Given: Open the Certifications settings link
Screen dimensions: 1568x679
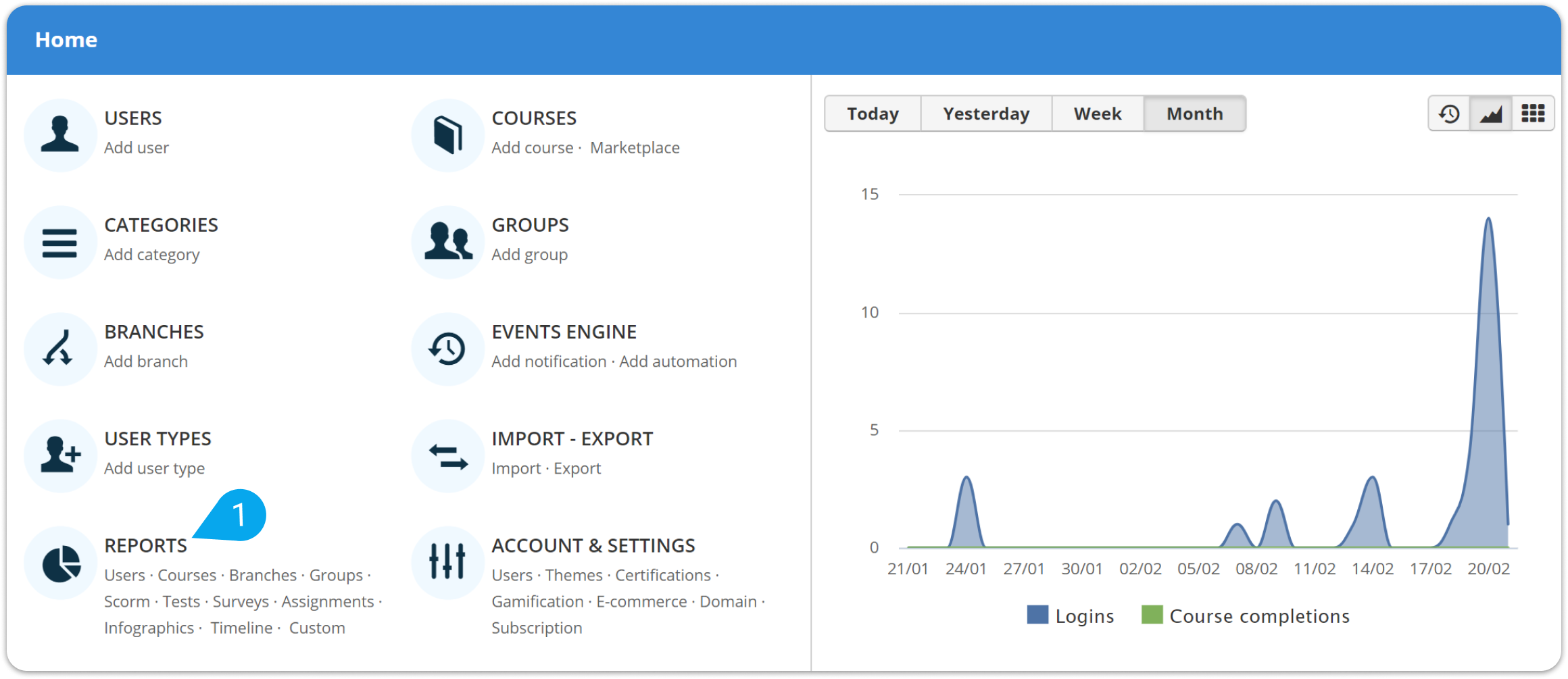Looking at the screenshot, I should (663, 575).
